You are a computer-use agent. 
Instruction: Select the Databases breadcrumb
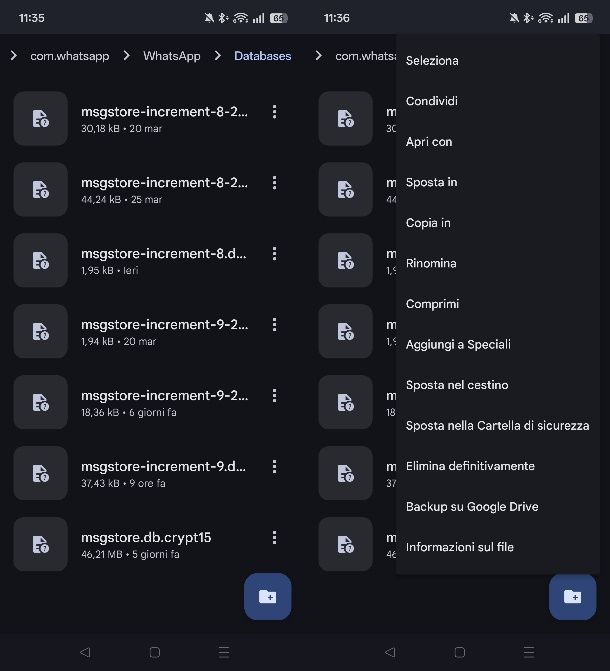262,56
